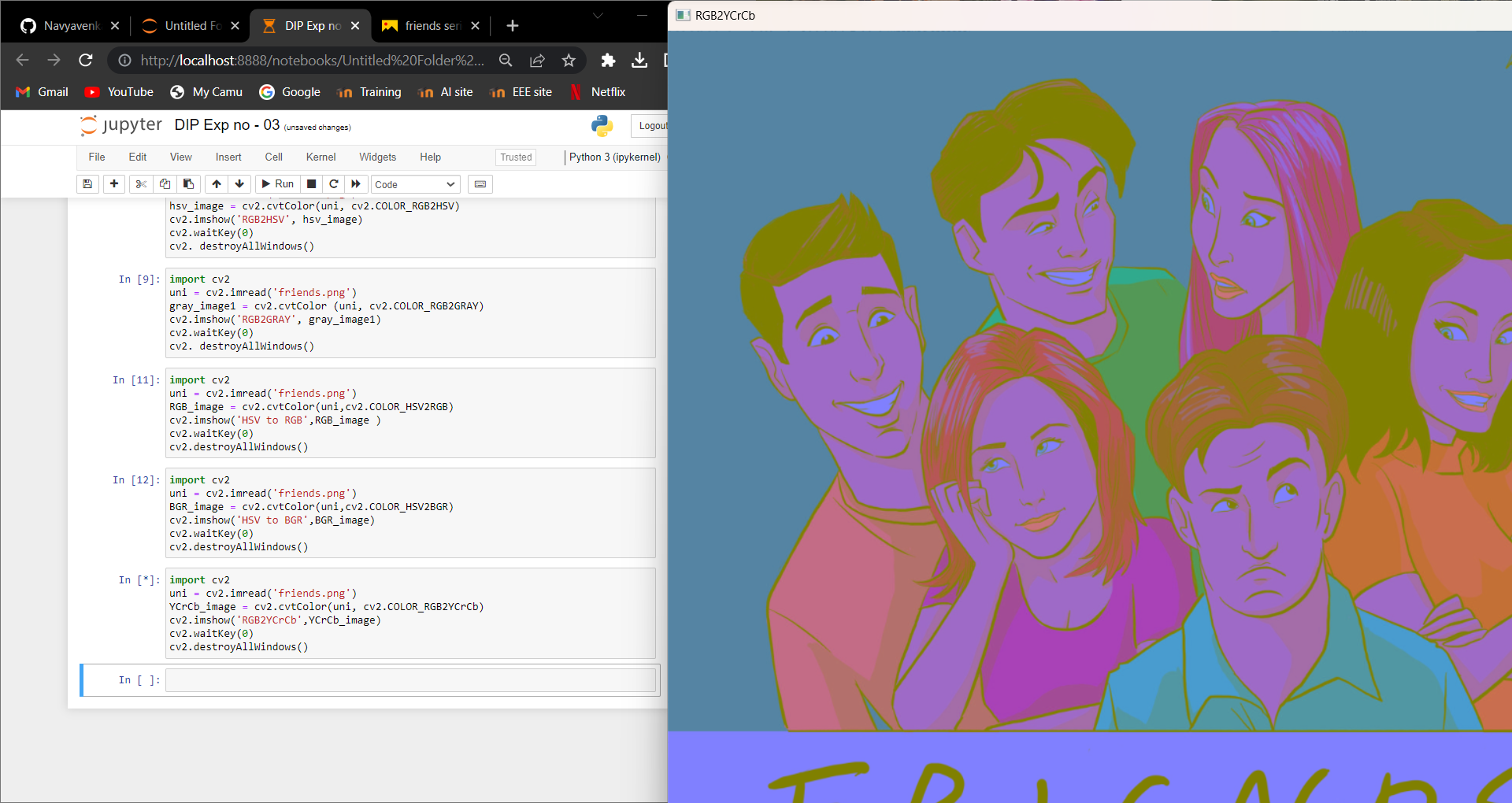This screenshot has height=803, width=1512.
Task: Restart the kernel with circular arrow icon
Action: tap(334, 184)
